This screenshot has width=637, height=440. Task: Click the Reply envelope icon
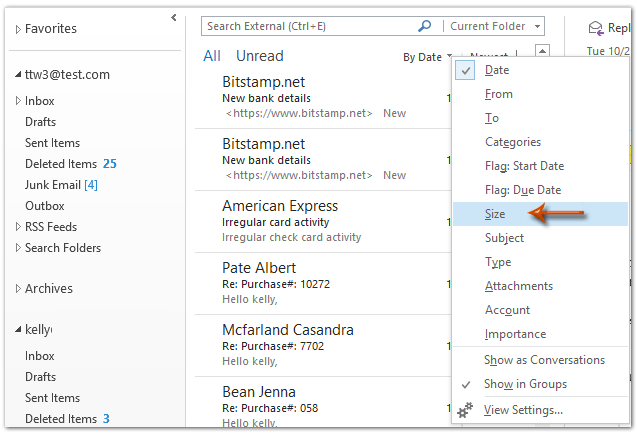click(596, 28)
